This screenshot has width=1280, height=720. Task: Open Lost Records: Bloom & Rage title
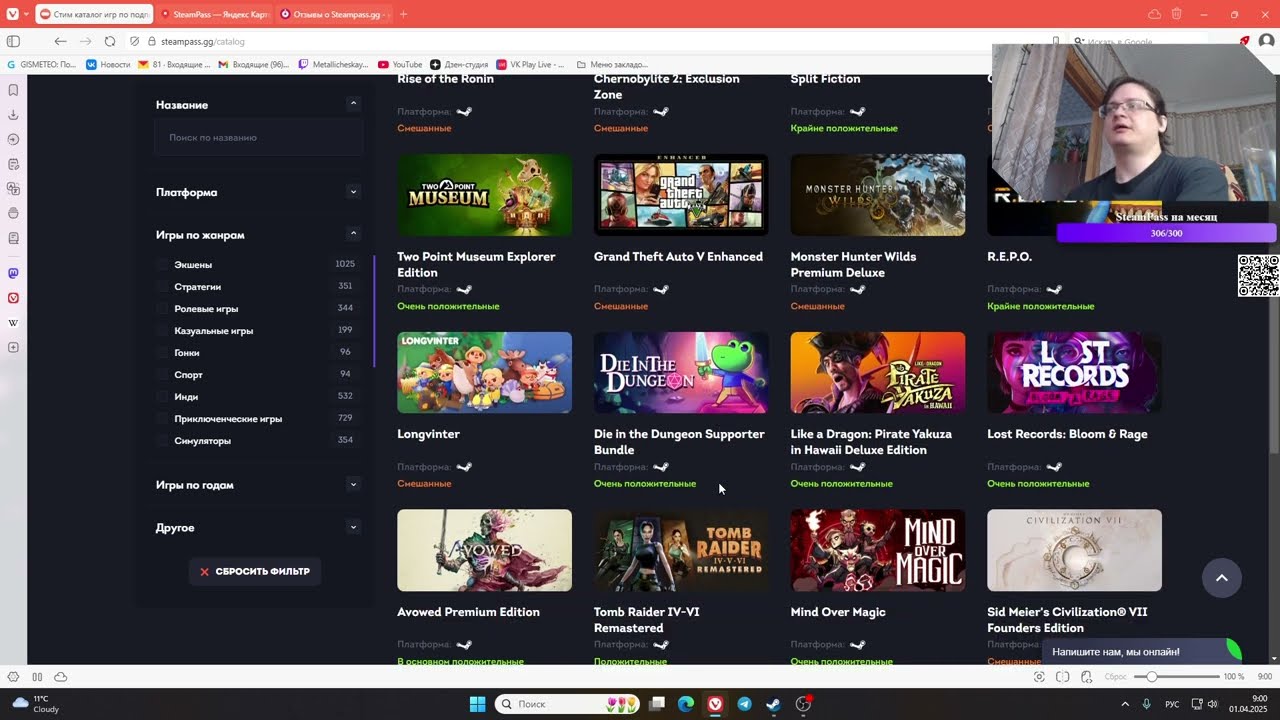click(1067, 434)
